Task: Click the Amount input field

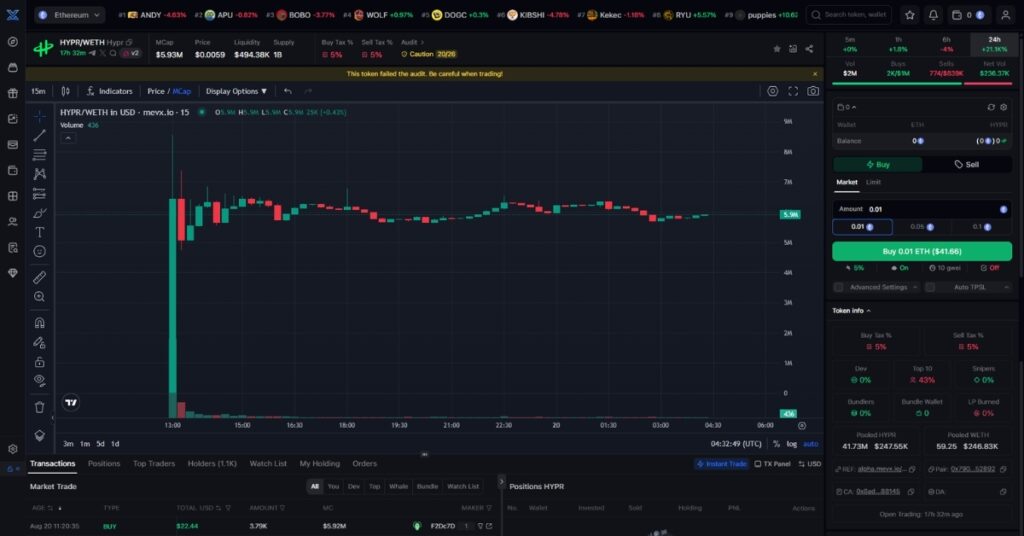Action: (922, 209)
